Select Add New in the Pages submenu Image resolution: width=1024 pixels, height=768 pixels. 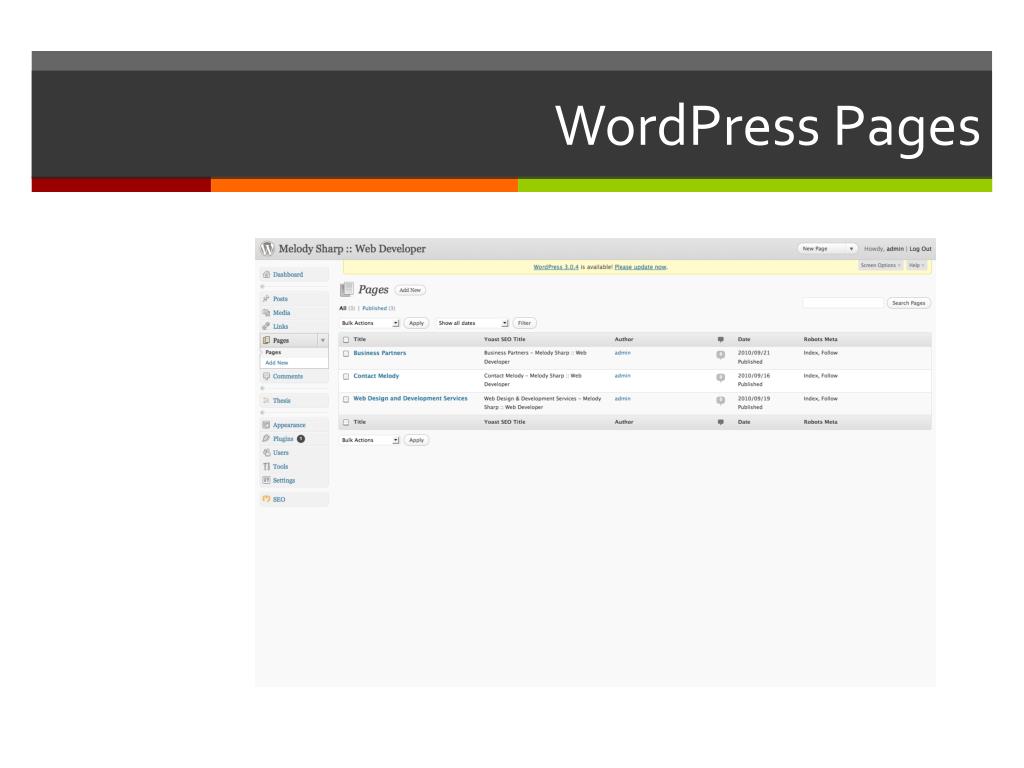(x=277, y=362)
